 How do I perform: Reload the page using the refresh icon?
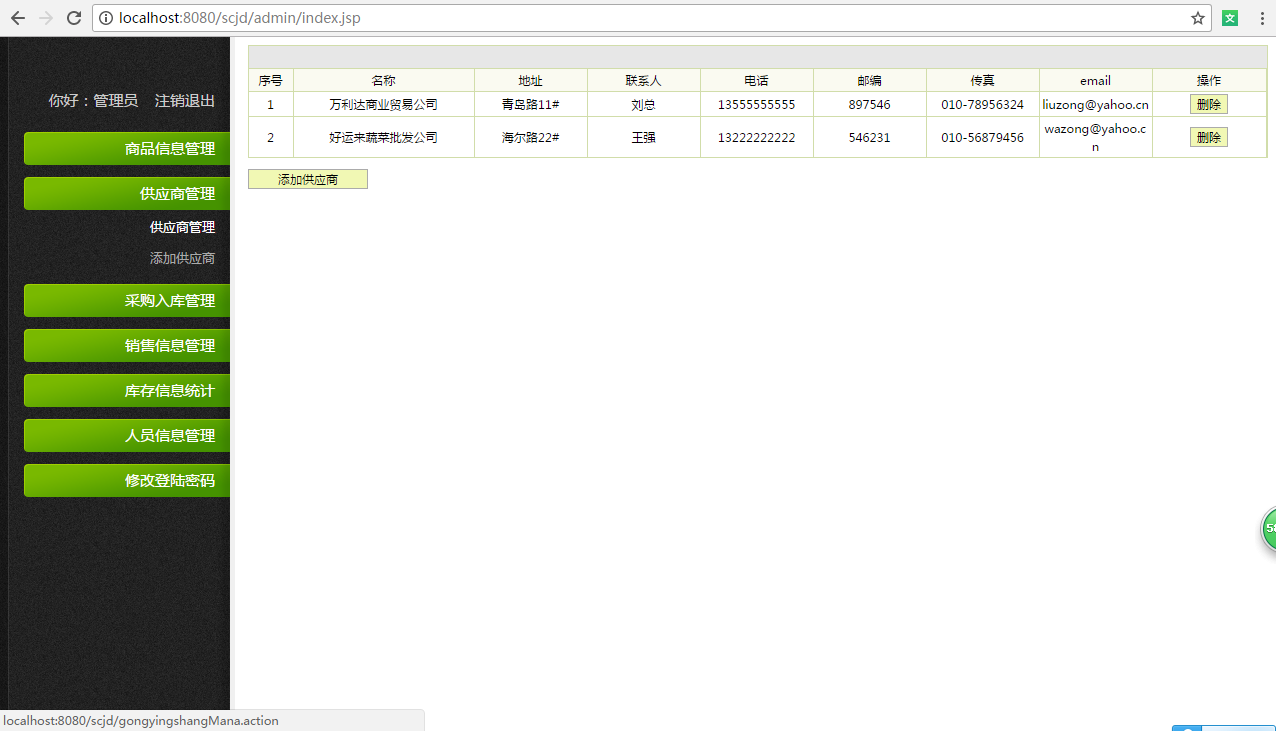[x=73, y=17]
